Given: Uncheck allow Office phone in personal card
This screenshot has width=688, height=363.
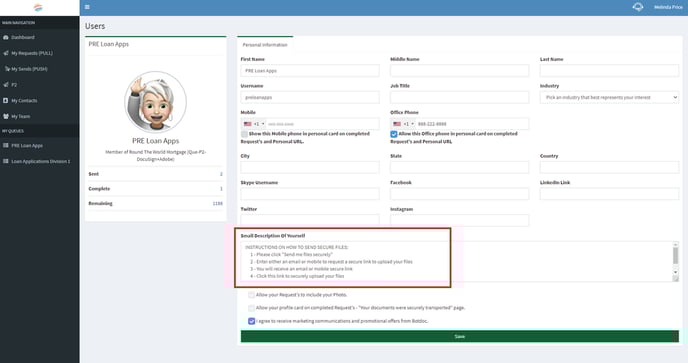Looking at the screenshot, I should click(394, 134).
